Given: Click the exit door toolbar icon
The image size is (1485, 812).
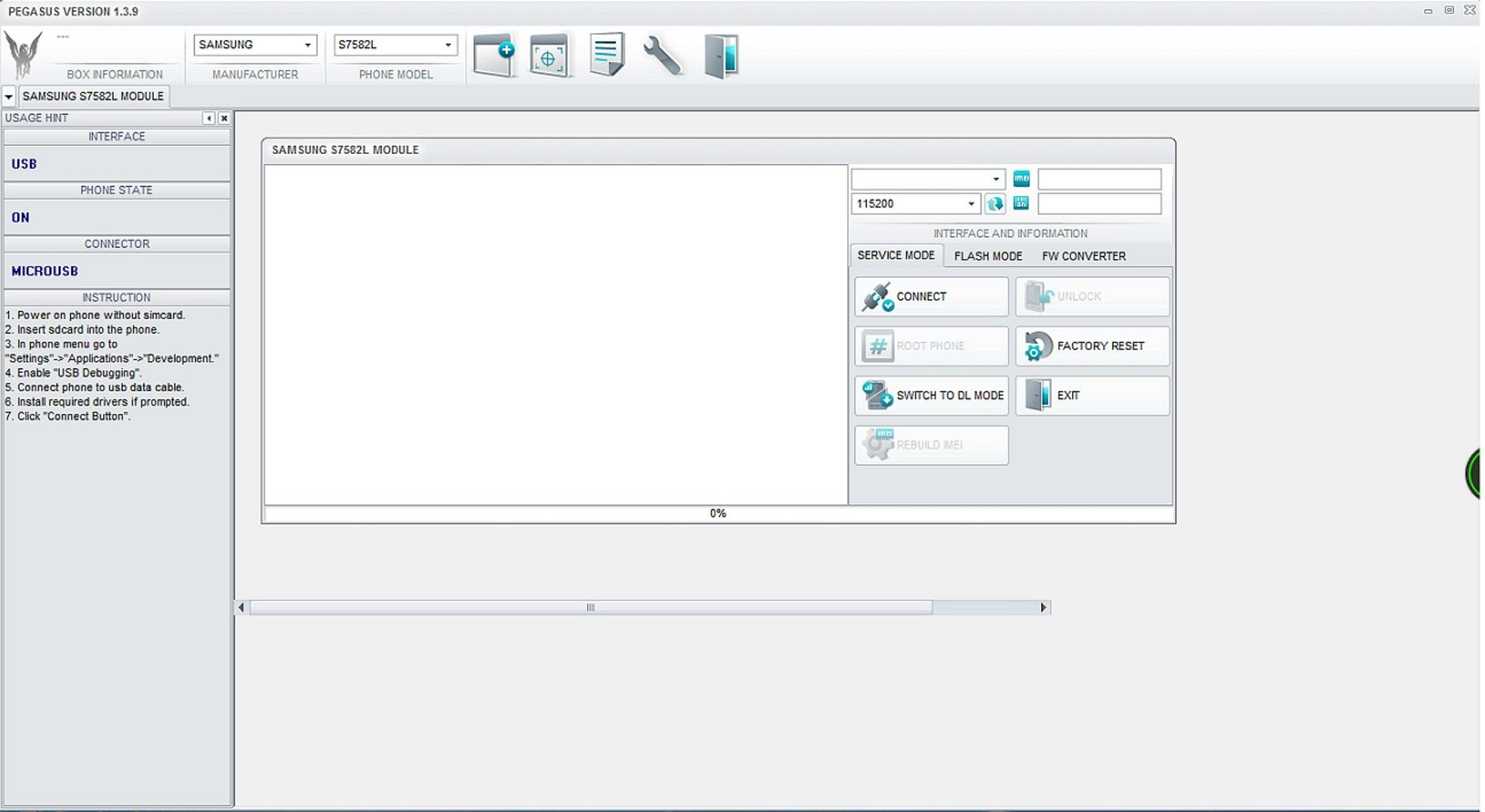Looking at the screenshot, I should [x=721, y=56].
